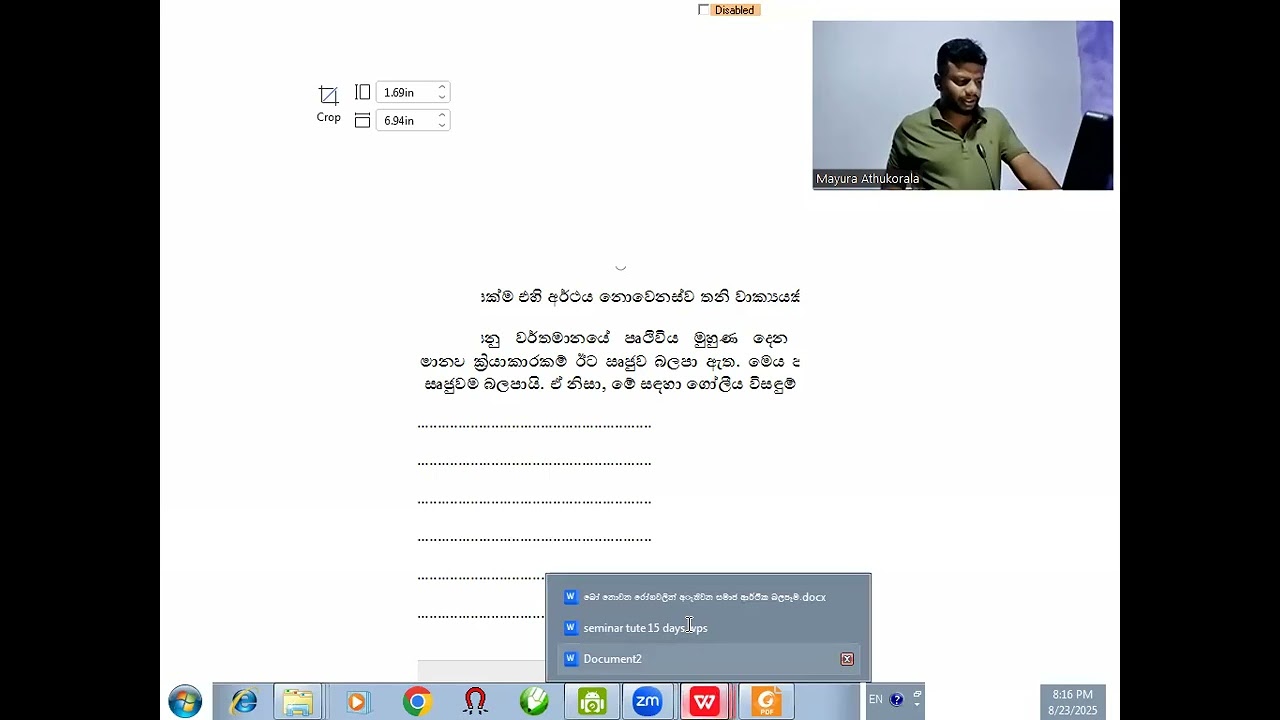Click the Mayura Athukorala name label
Image resolution: width=1280 pixels, height=720 pixels.
[x=867, y=179]
